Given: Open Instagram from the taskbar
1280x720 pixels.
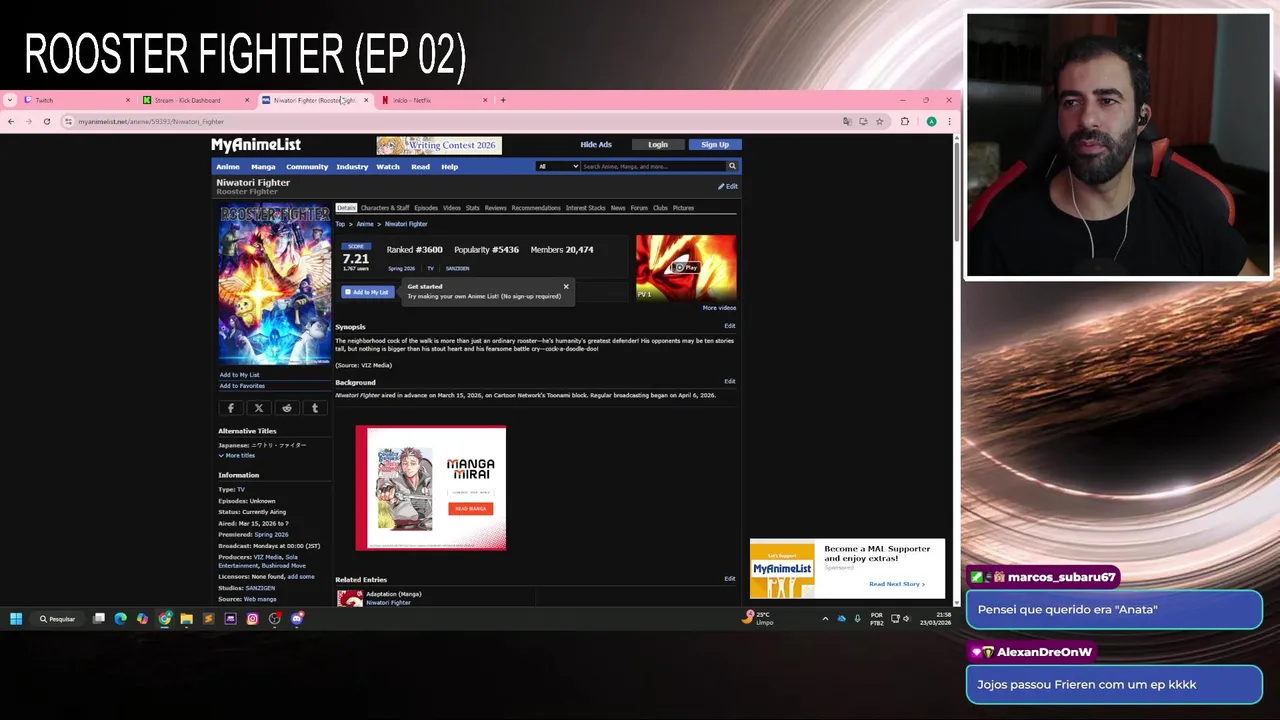Looking at the screenshot, I should click(x=252, y=619).
